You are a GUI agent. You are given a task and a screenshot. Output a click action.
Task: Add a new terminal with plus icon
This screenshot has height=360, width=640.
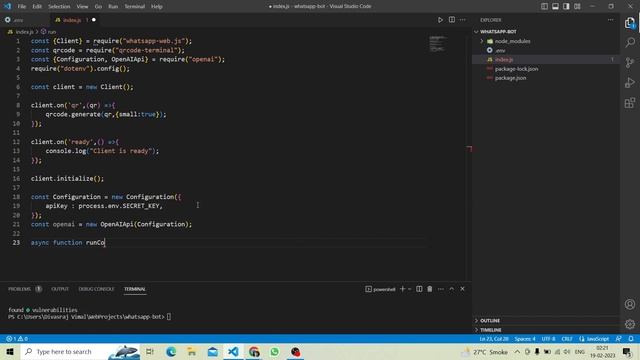[402, 289]
